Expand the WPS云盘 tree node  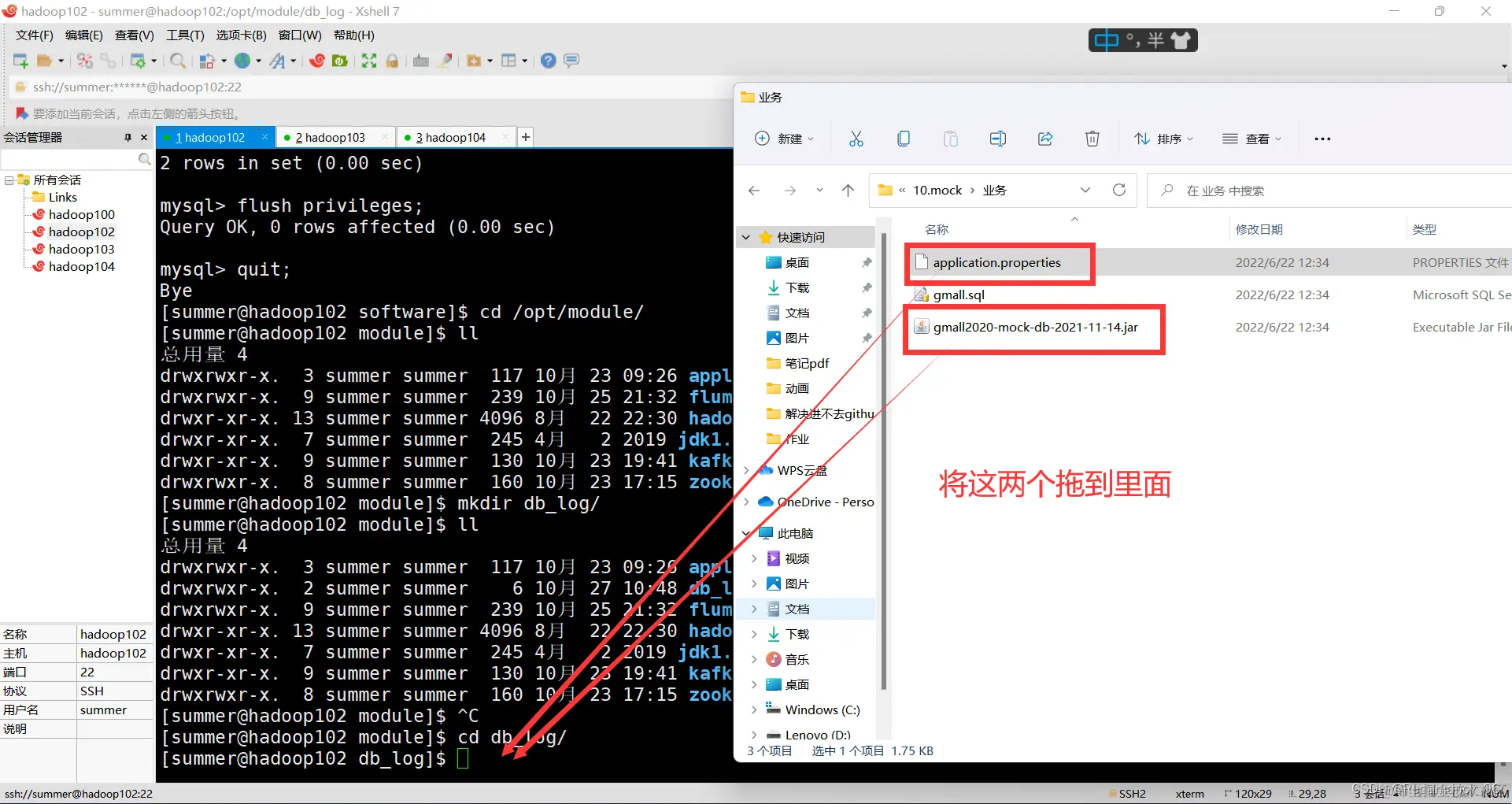(746, 470)
